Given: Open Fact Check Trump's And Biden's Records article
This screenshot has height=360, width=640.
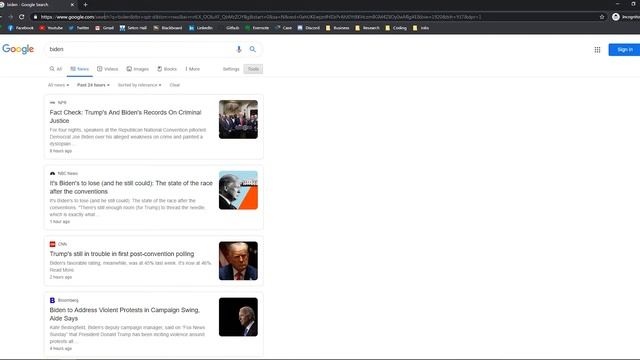Looking at the screenshot, I should coord(125,116).
